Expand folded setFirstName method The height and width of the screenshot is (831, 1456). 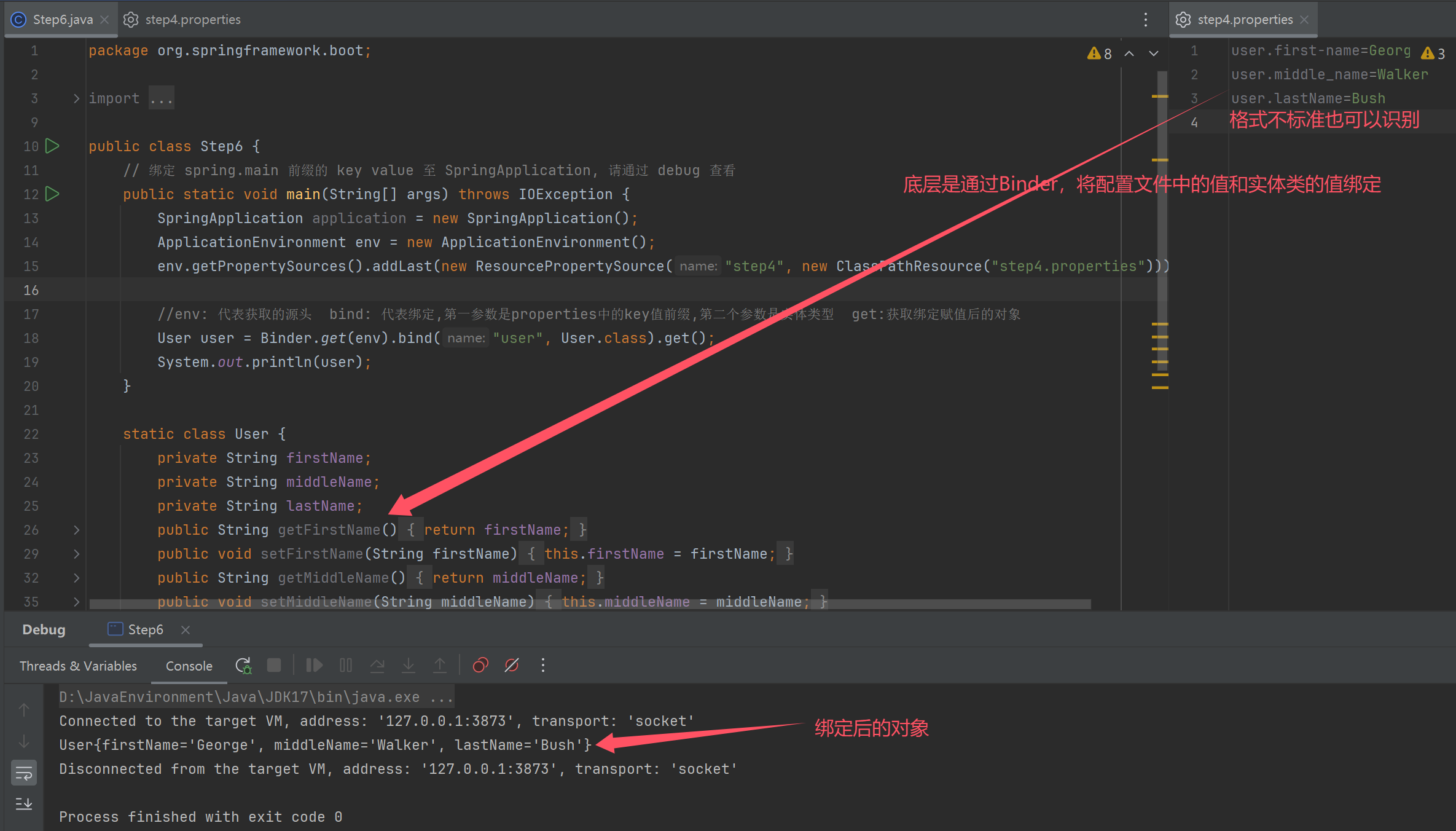click(x=76, y=554)
